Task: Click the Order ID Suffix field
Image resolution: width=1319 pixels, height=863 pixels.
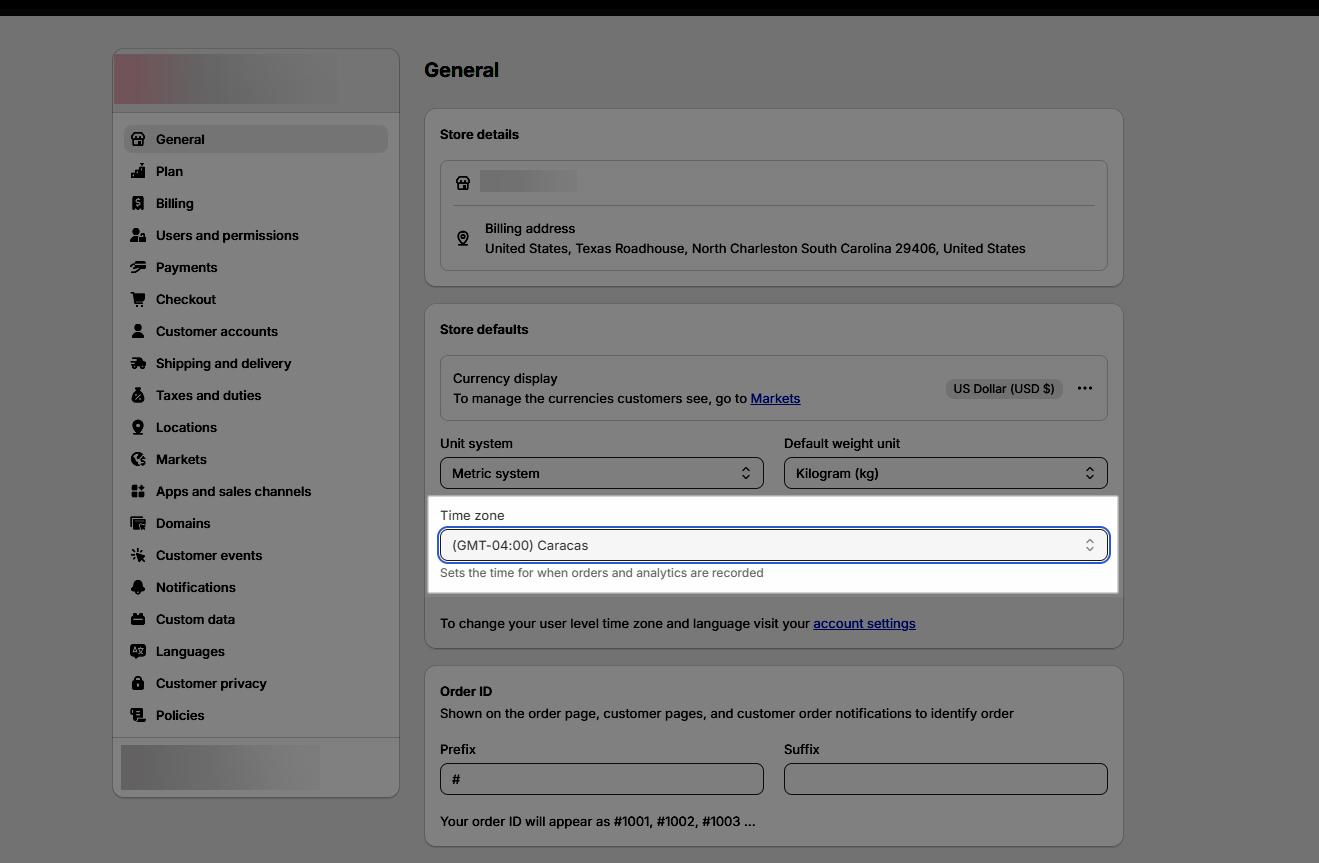Action: [x=945, y=779]
